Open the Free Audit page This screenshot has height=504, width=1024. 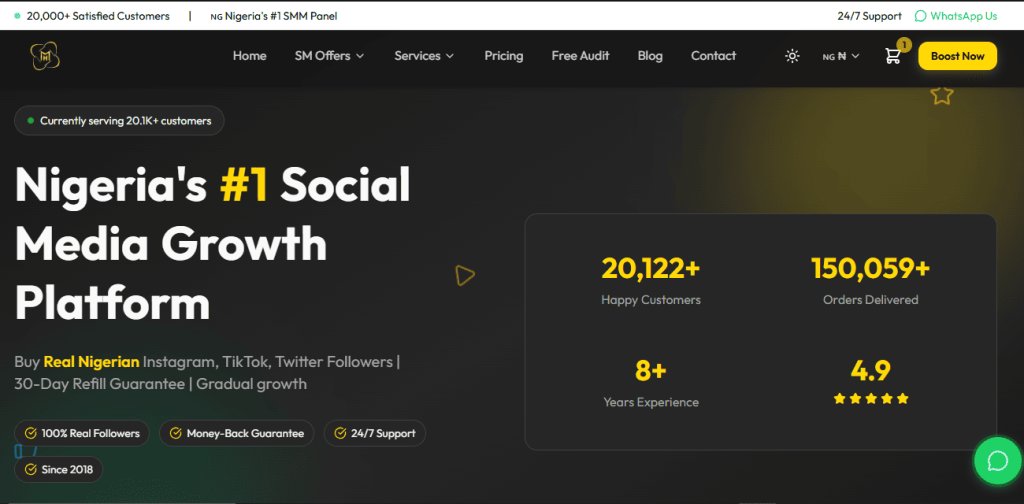[x=581, y=56]
